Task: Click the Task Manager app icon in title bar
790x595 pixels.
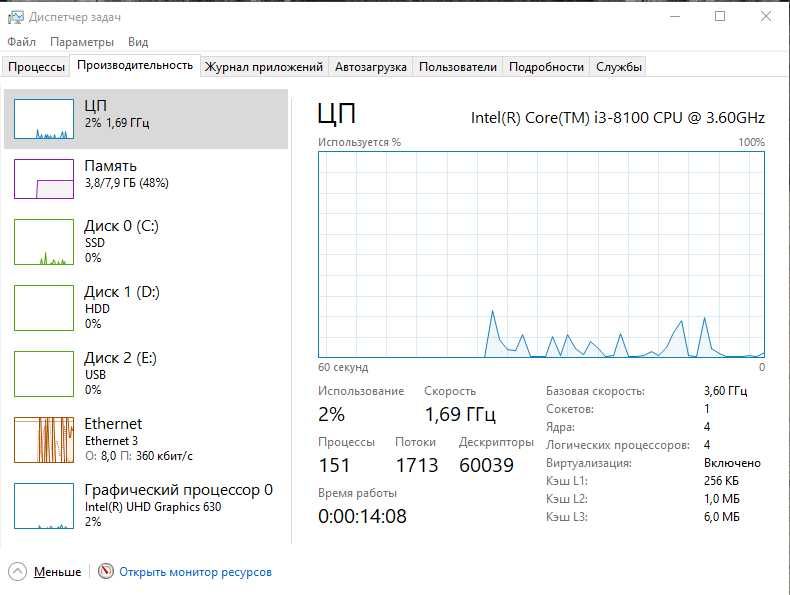Action: [16, 17]
